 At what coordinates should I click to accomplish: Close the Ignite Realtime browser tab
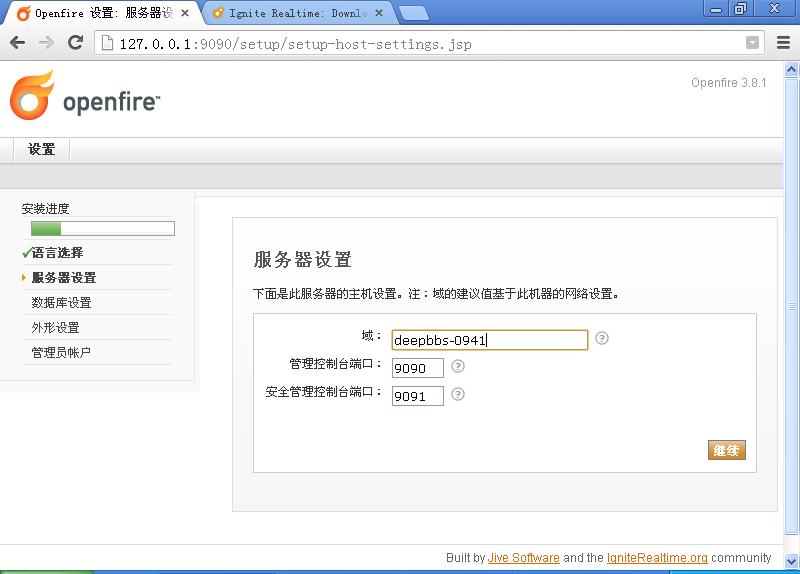point(379,13)
